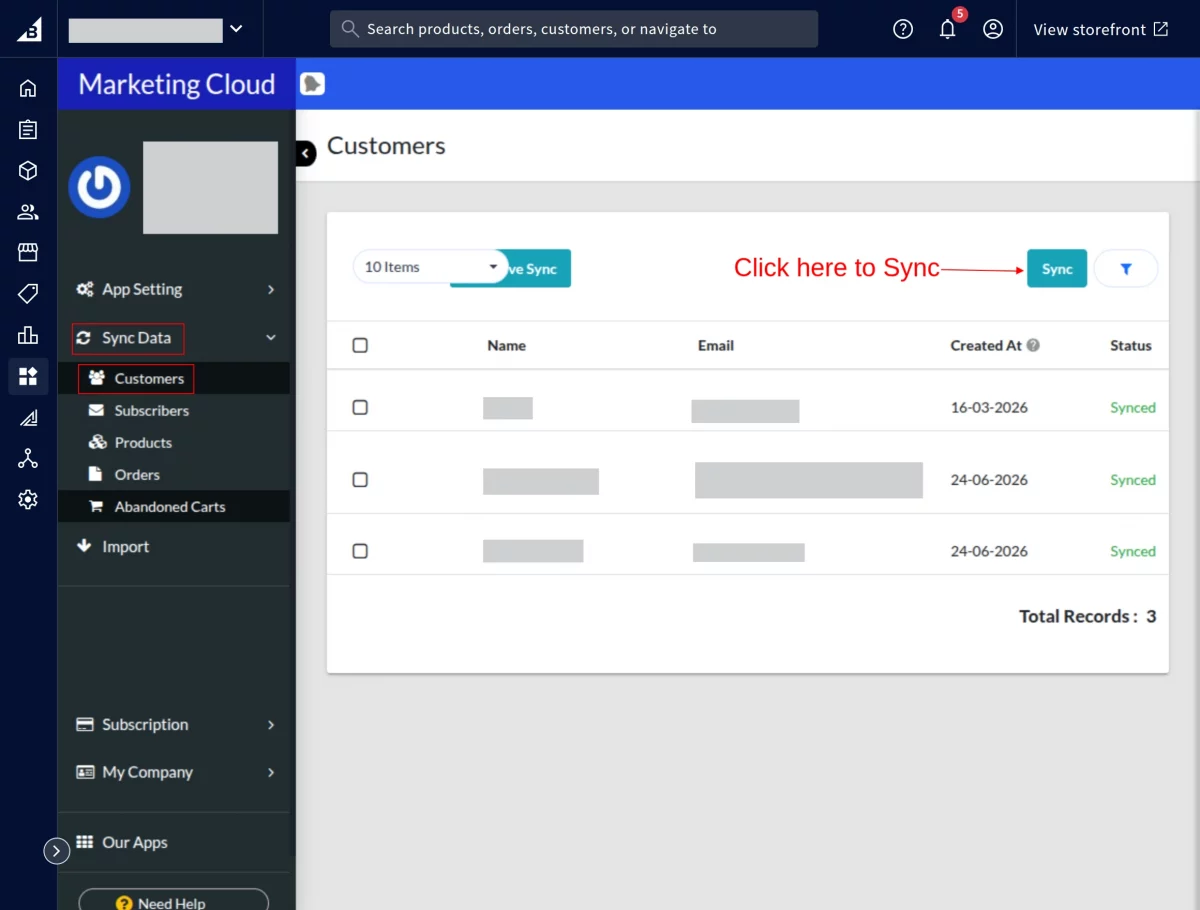Click the Total Records : 3 label
1200x910 pixels.
1088,616
